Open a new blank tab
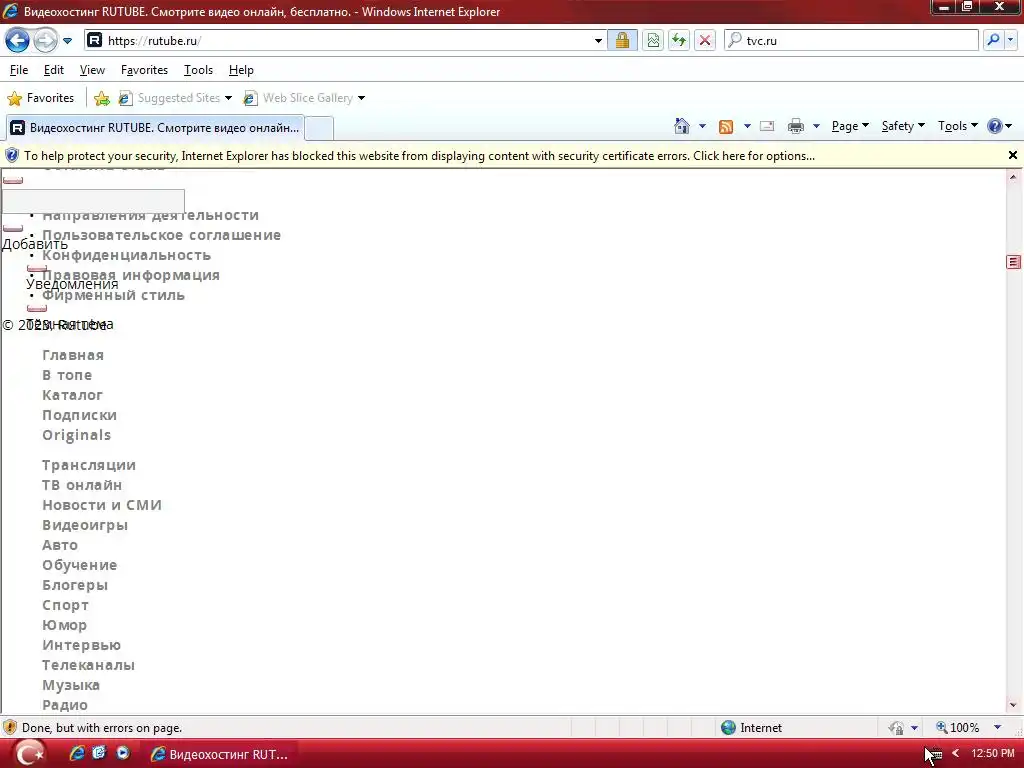This screenshot has width=1024, height=768. (x=319, y=128)
